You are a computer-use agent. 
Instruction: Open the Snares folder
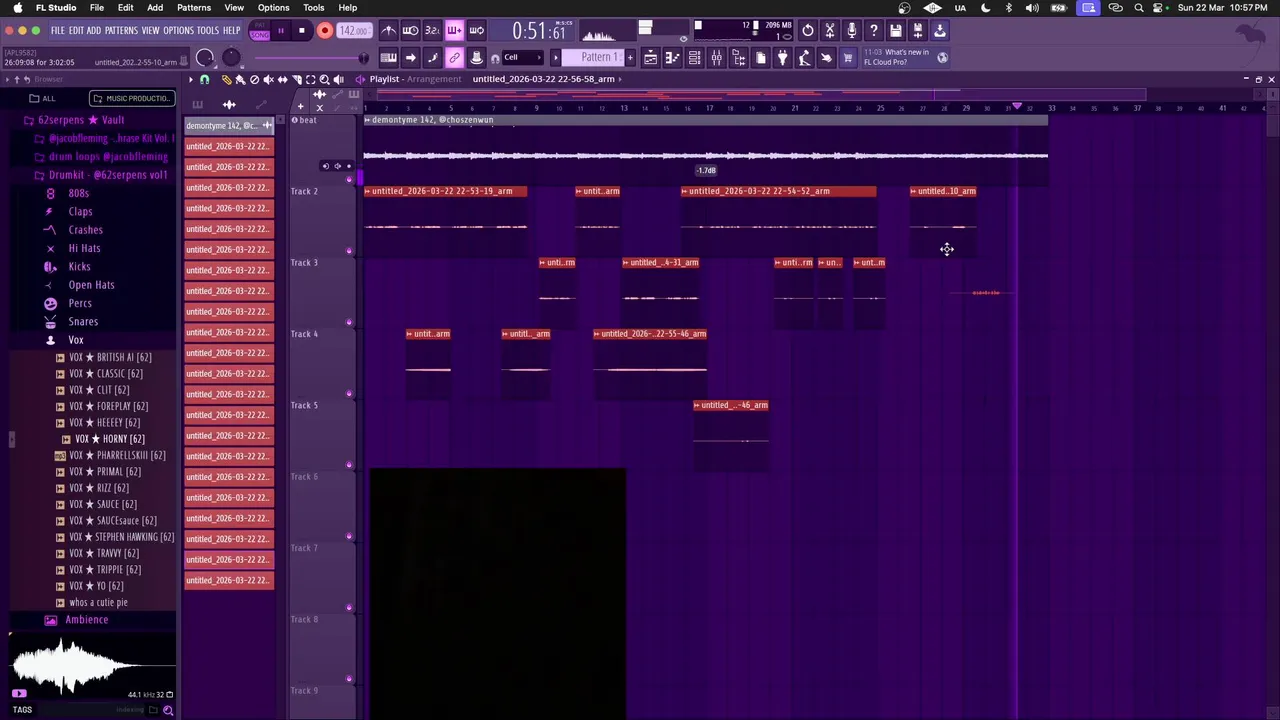click(83, 322)
